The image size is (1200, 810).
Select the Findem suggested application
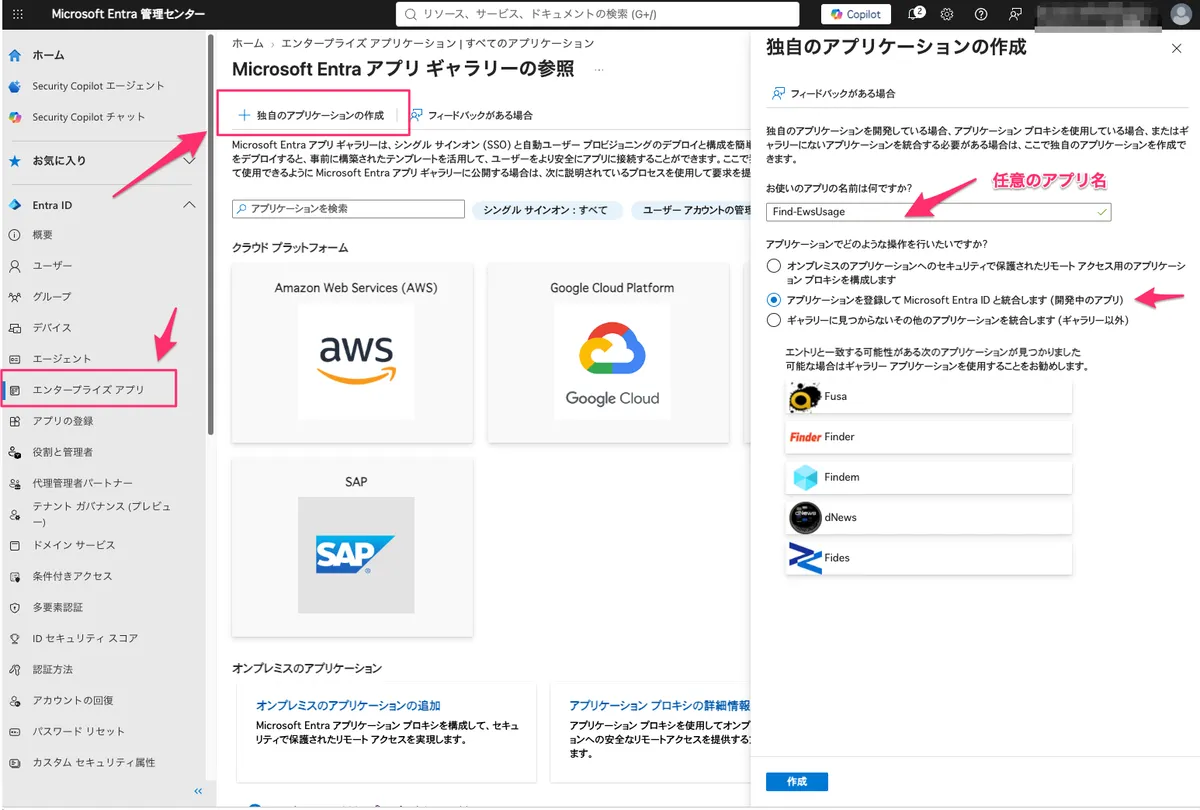click(x=928, y=477)
